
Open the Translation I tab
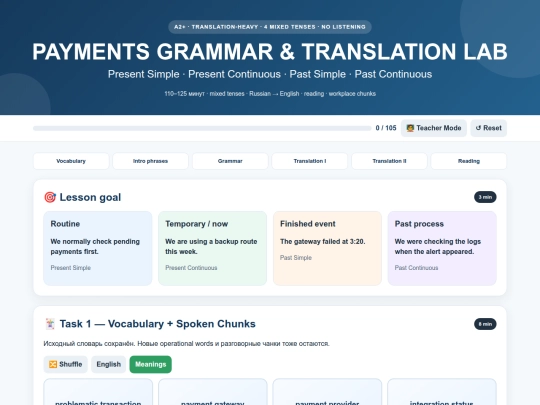[310, 161]
